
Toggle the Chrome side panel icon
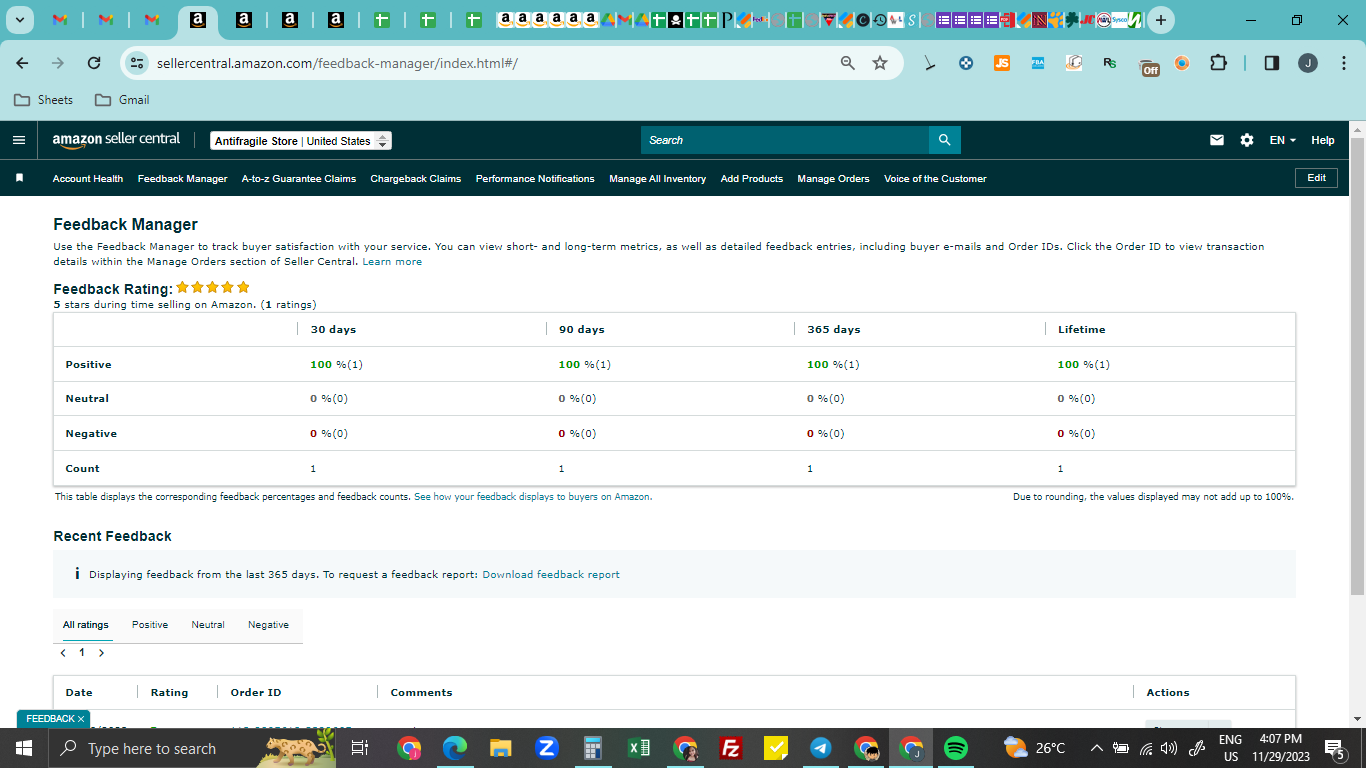[x=1272, y=63]
